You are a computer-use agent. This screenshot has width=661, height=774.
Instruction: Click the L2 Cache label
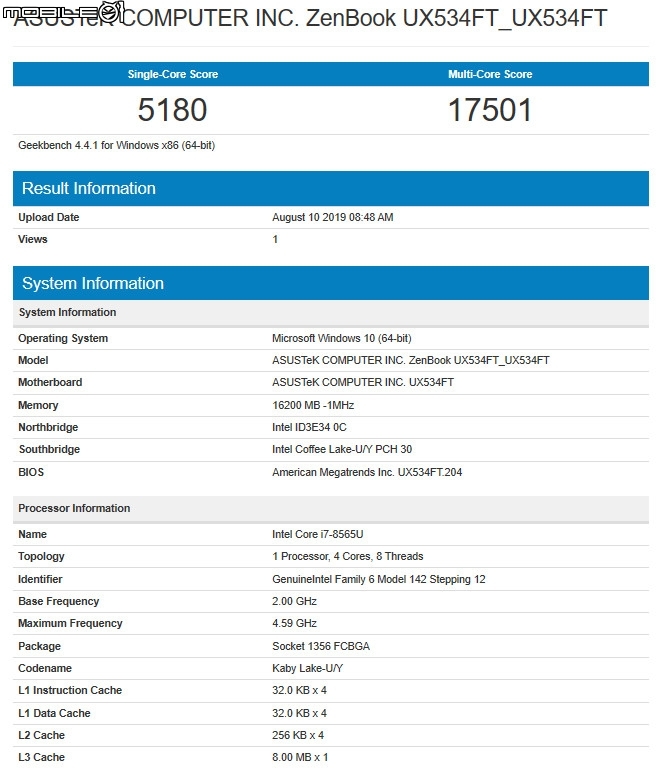(x=41, y=735)
